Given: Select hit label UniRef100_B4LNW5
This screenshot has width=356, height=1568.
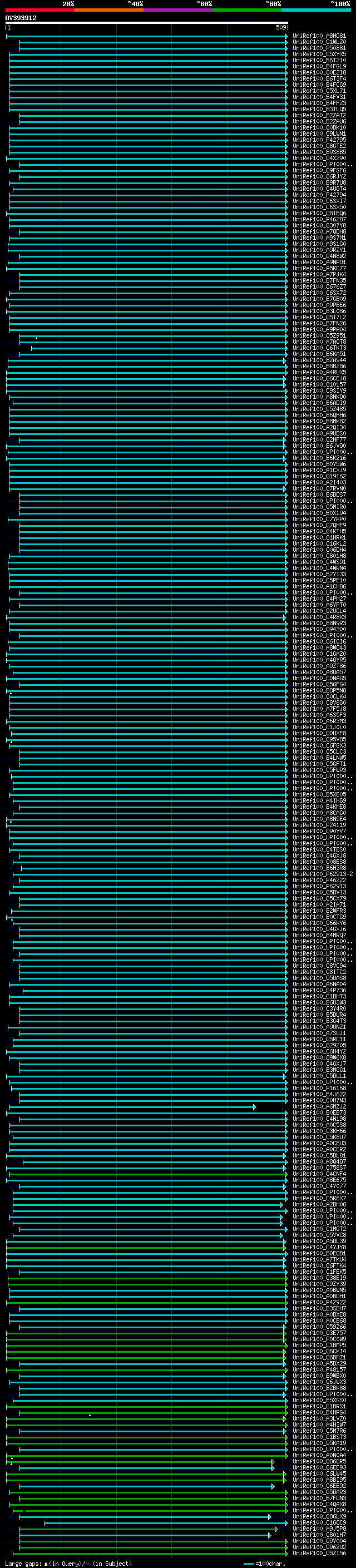Looking at the screenshot, I should tap(319, 758).
